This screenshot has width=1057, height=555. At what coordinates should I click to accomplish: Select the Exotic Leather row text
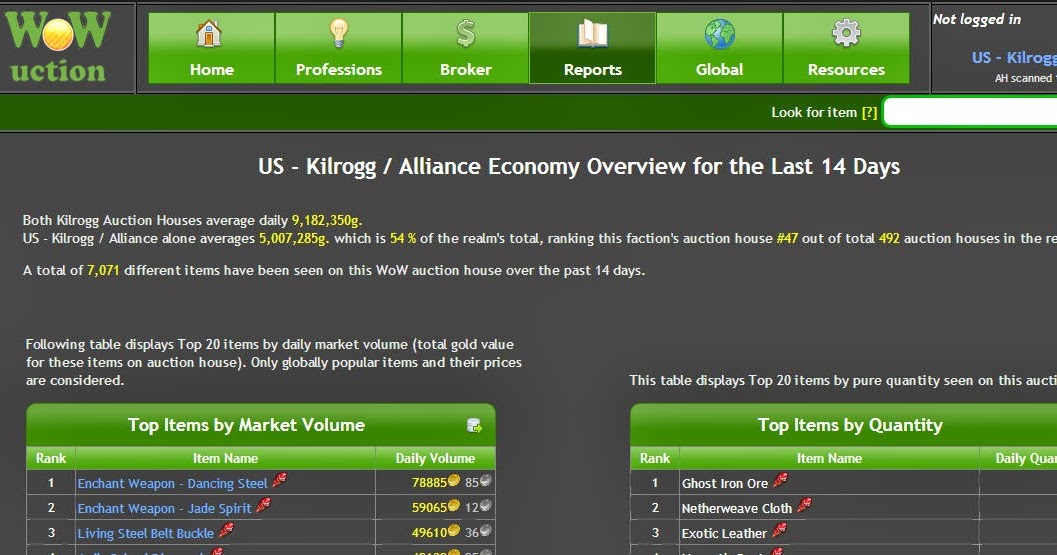(x=725, y=533)
